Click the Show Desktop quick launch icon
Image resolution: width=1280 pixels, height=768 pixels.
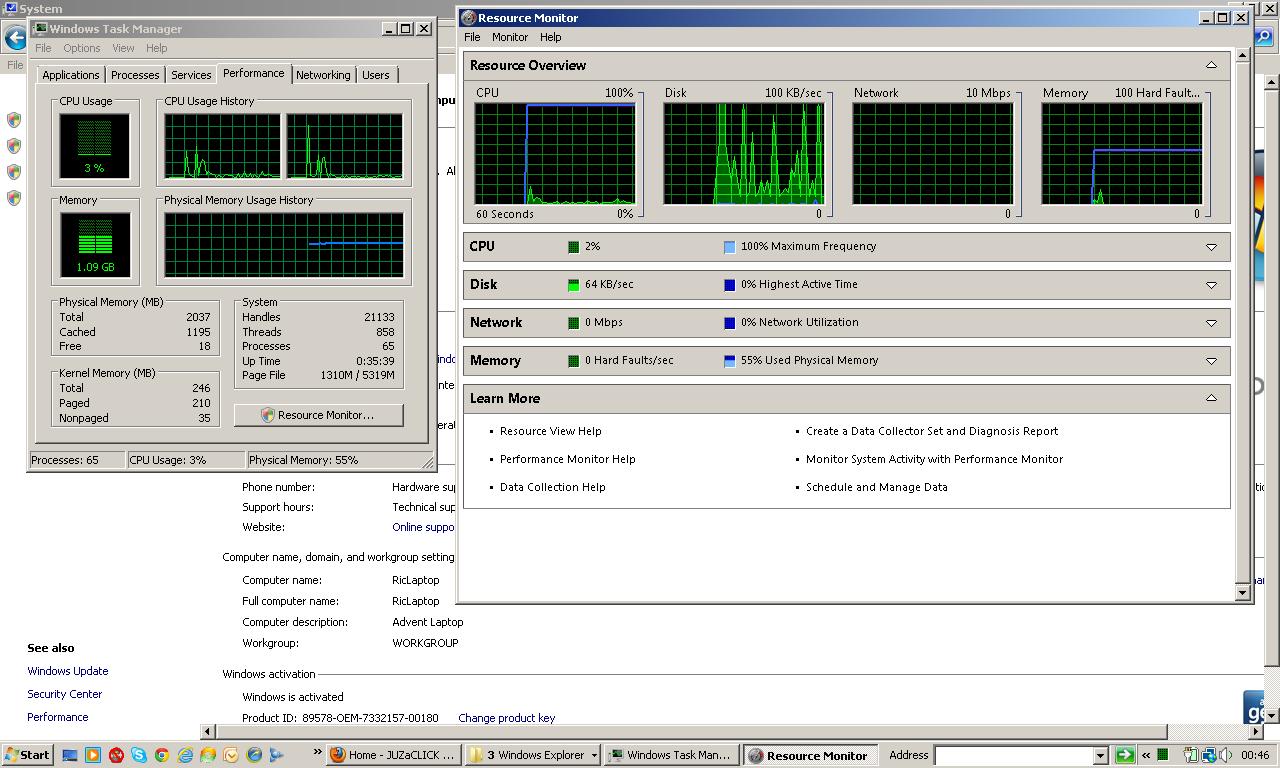70,755
